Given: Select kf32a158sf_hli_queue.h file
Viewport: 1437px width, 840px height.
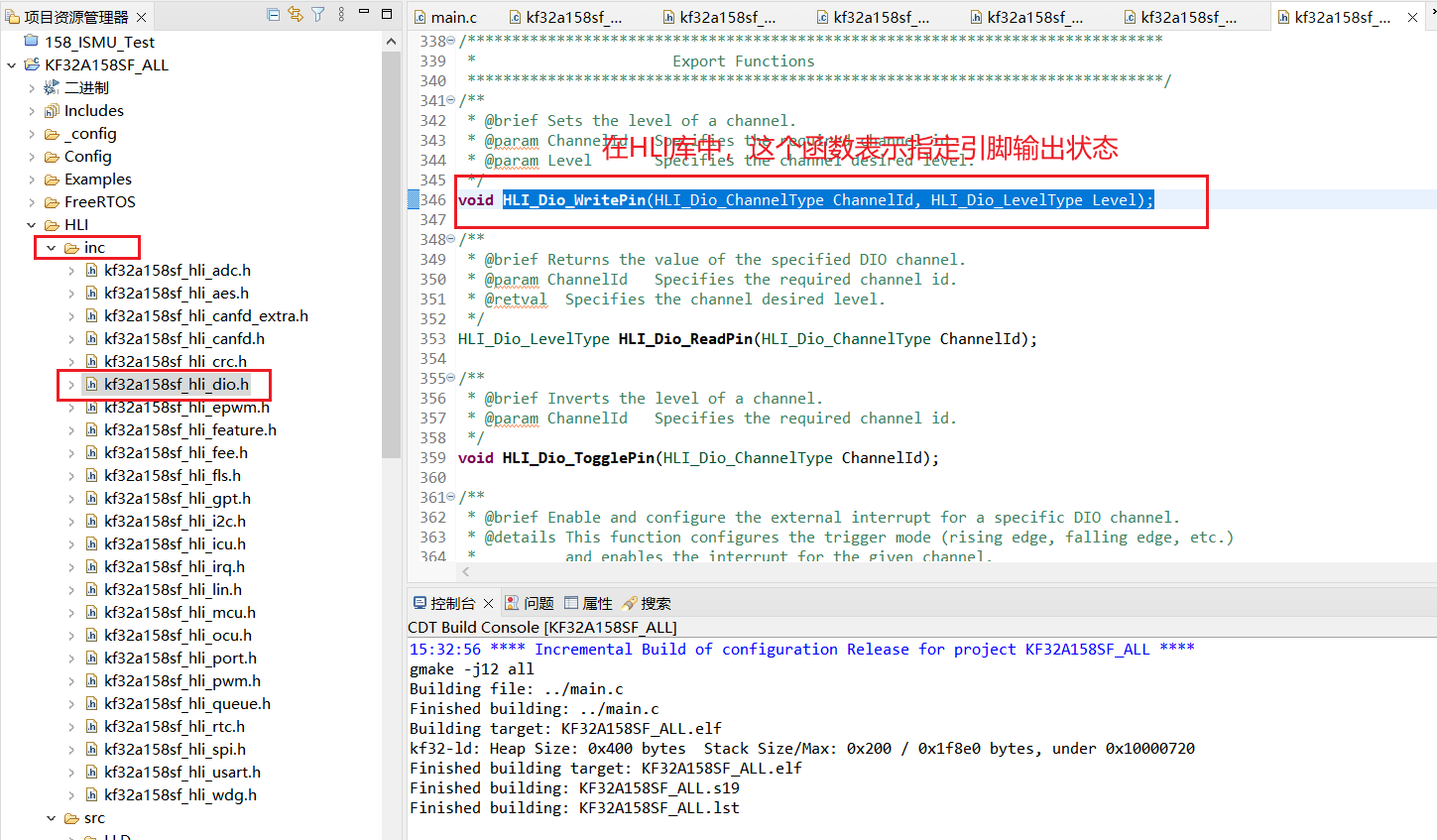Looking at the screenshot, I should (187, 703).
